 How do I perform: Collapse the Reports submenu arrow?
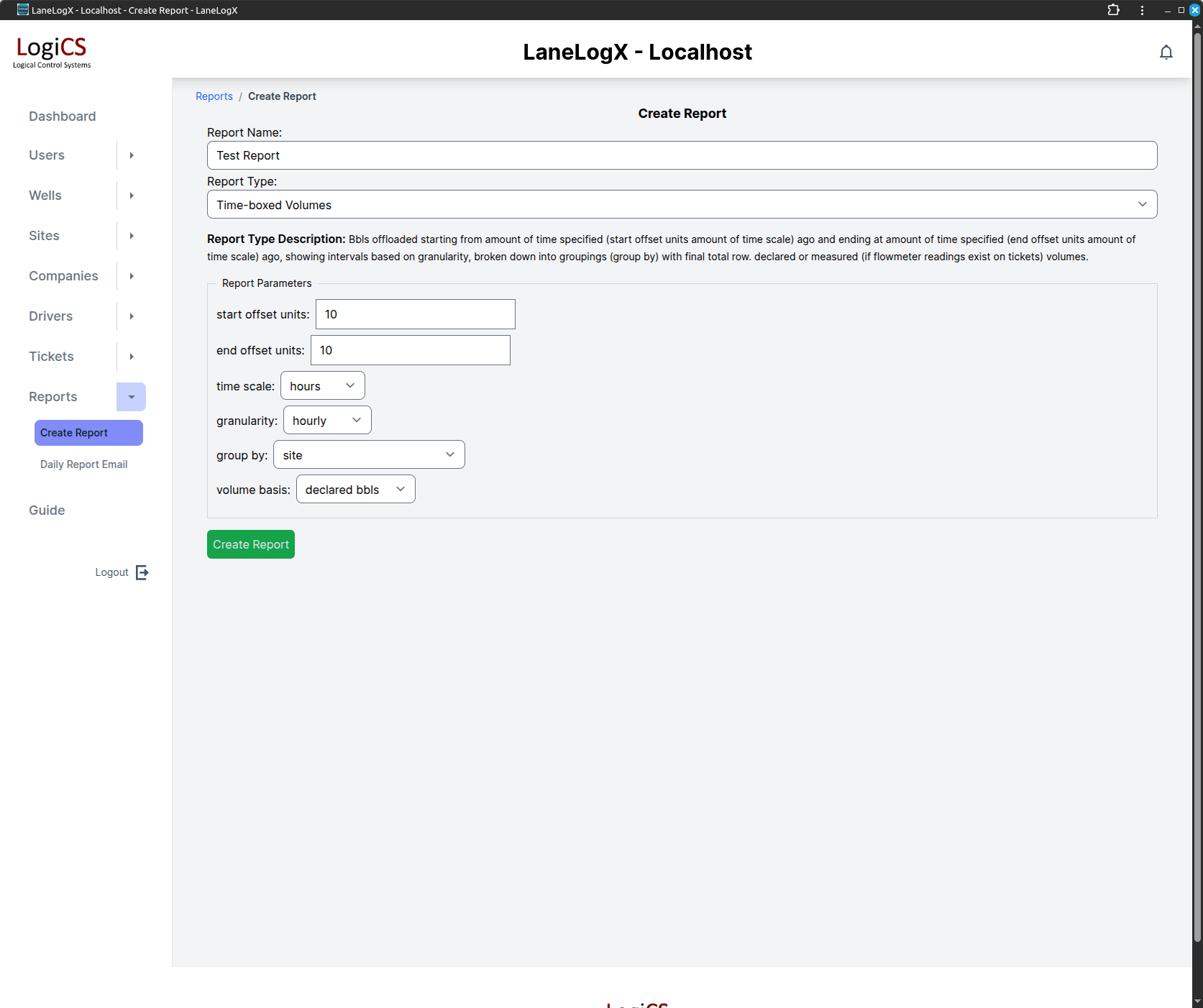[x=132, y=397]
